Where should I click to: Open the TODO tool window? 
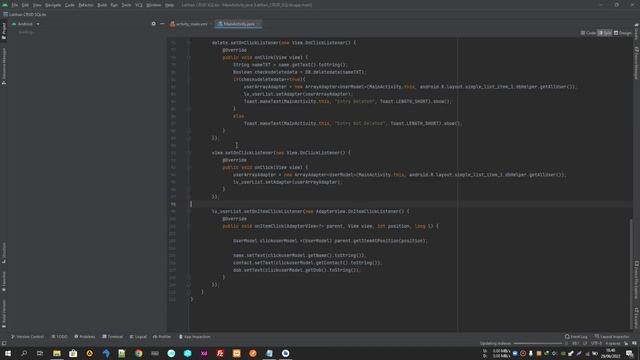[x=59, y=337]
